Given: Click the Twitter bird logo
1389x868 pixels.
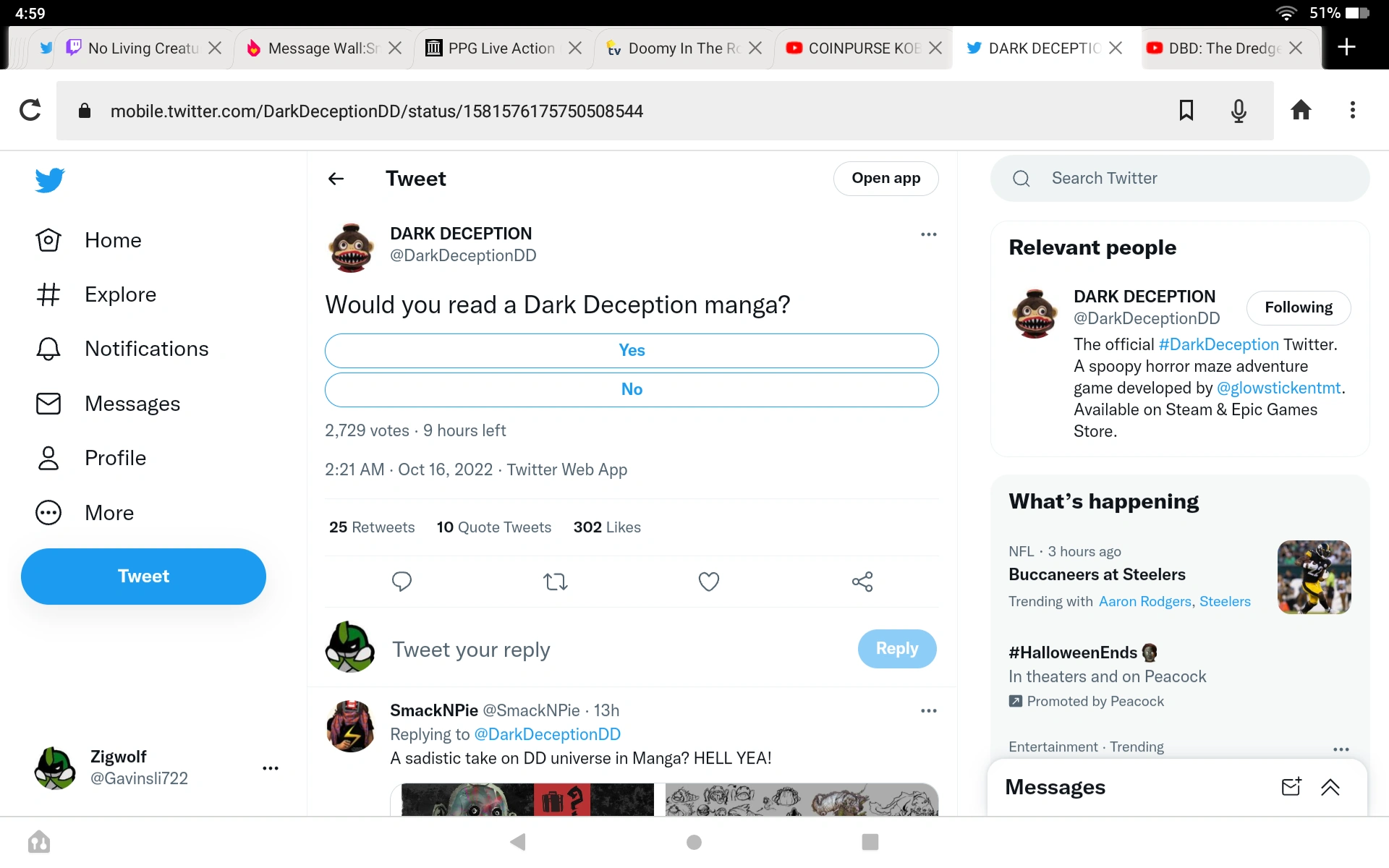Looking at the screenshot, I should click(50, 180).
